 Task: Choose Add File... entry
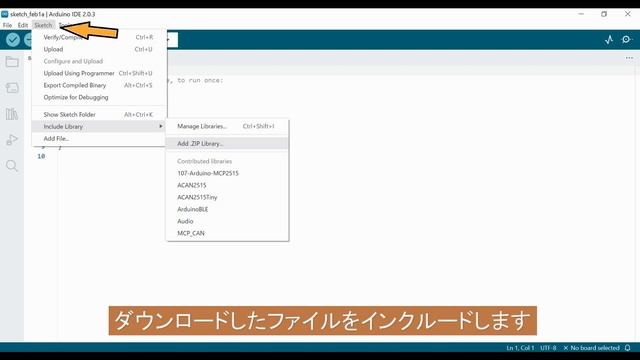(x=98, y=139)
